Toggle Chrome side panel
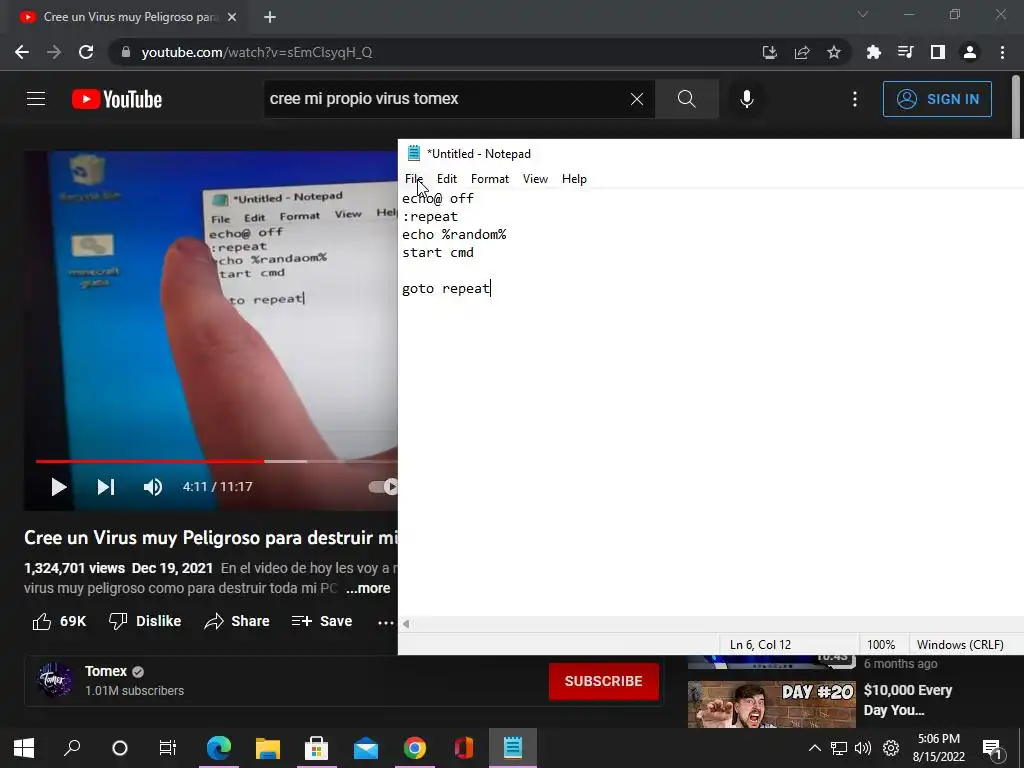The width and height of the screenshot is (1024, 768). (937, 52)
